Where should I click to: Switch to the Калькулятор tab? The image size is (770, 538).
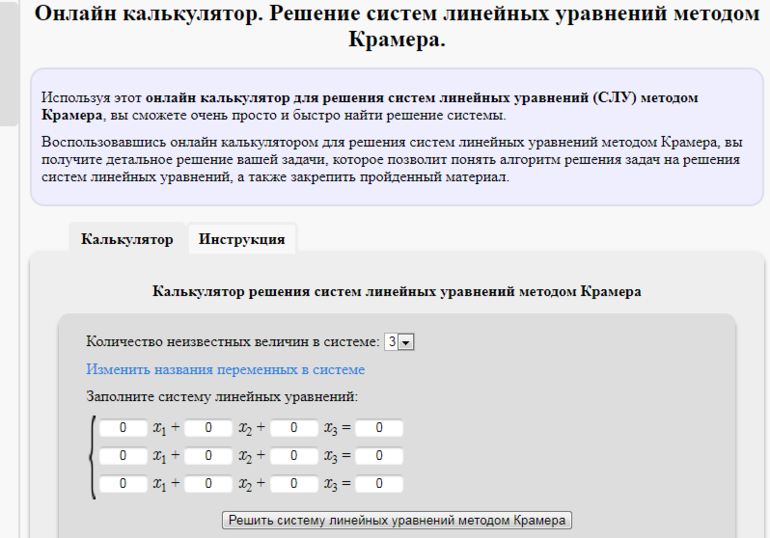click(127, 239)
